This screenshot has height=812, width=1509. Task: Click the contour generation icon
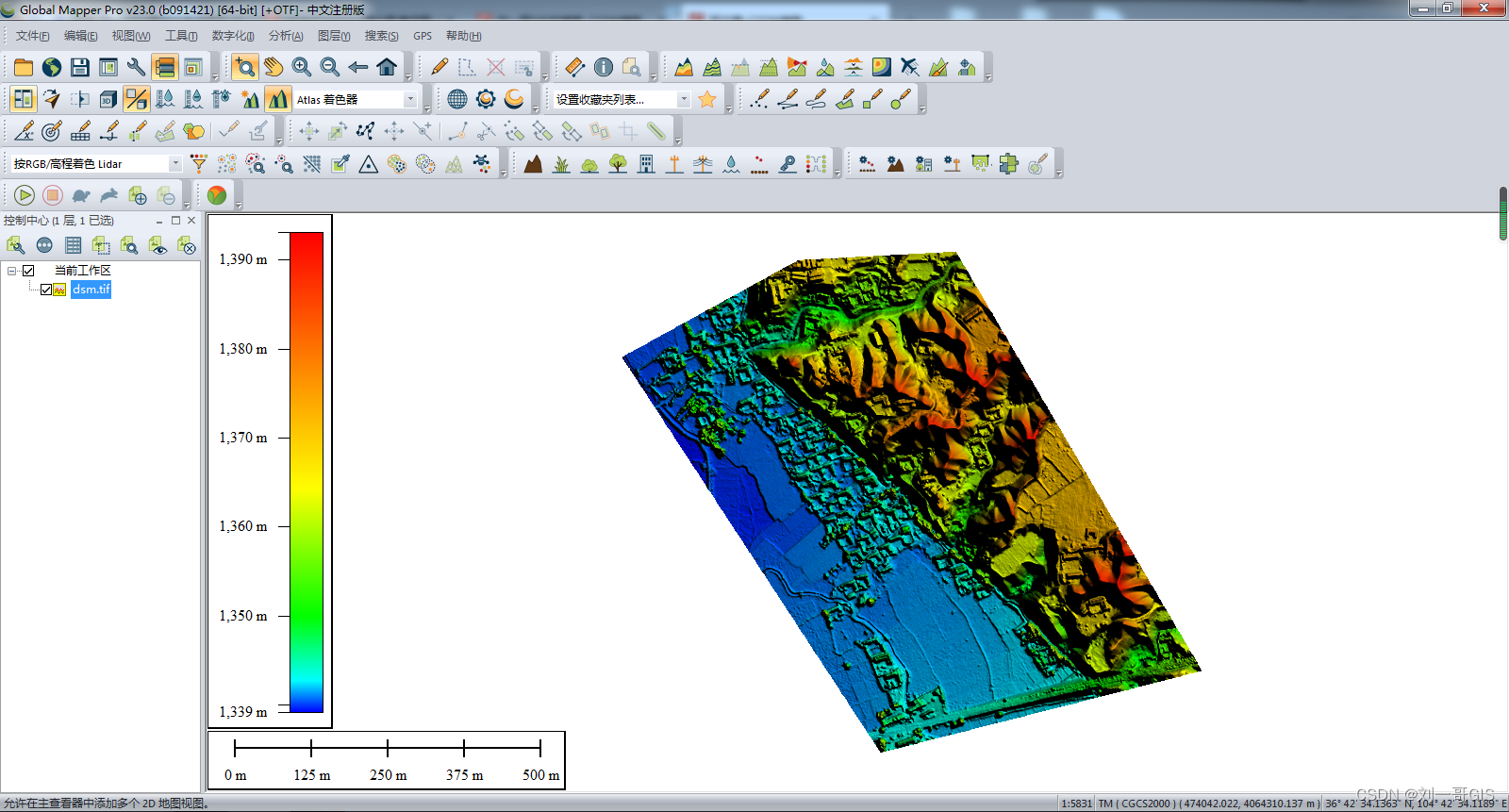point(712,67)
